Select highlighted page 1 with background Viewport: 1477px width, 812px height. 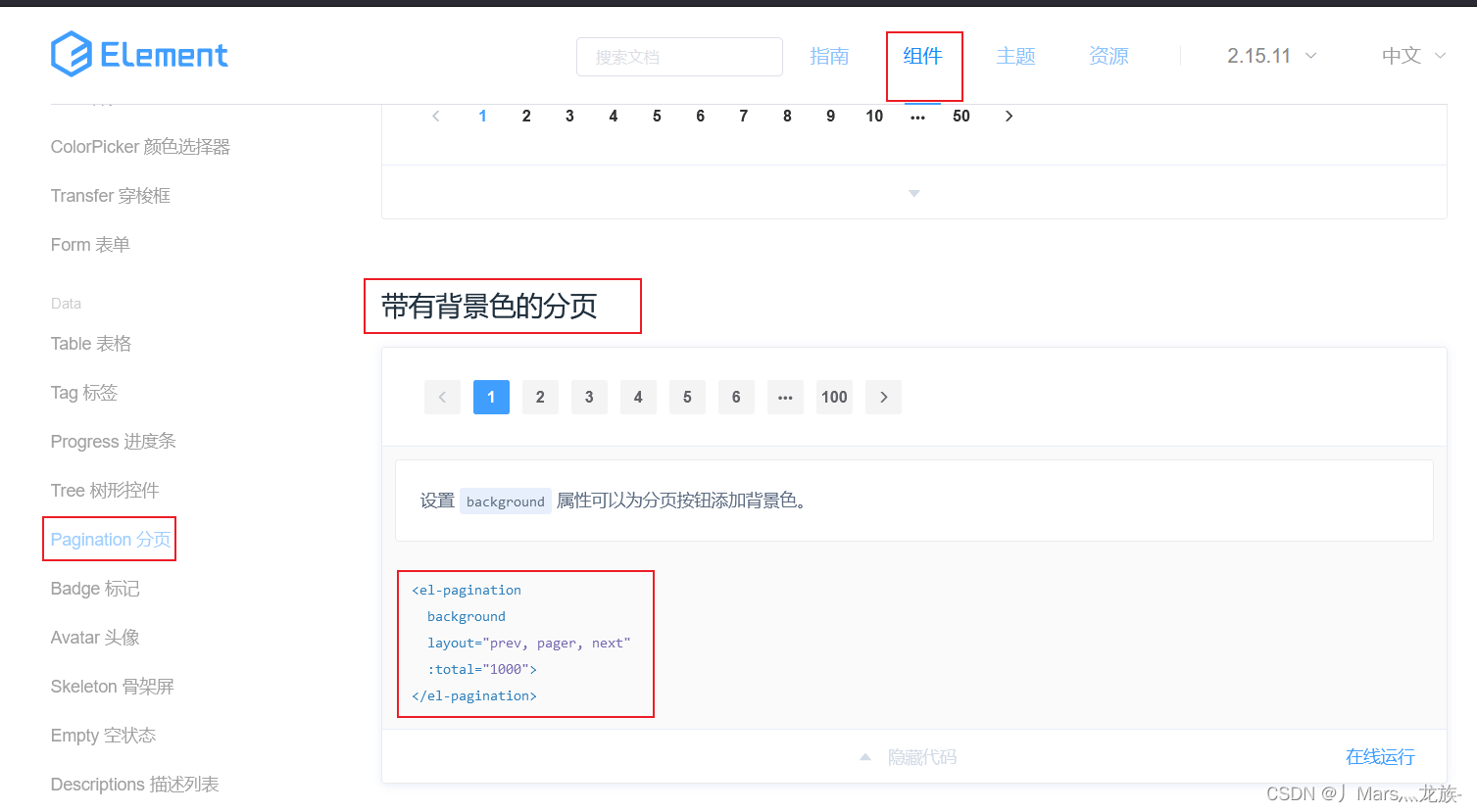click(491, 397)
